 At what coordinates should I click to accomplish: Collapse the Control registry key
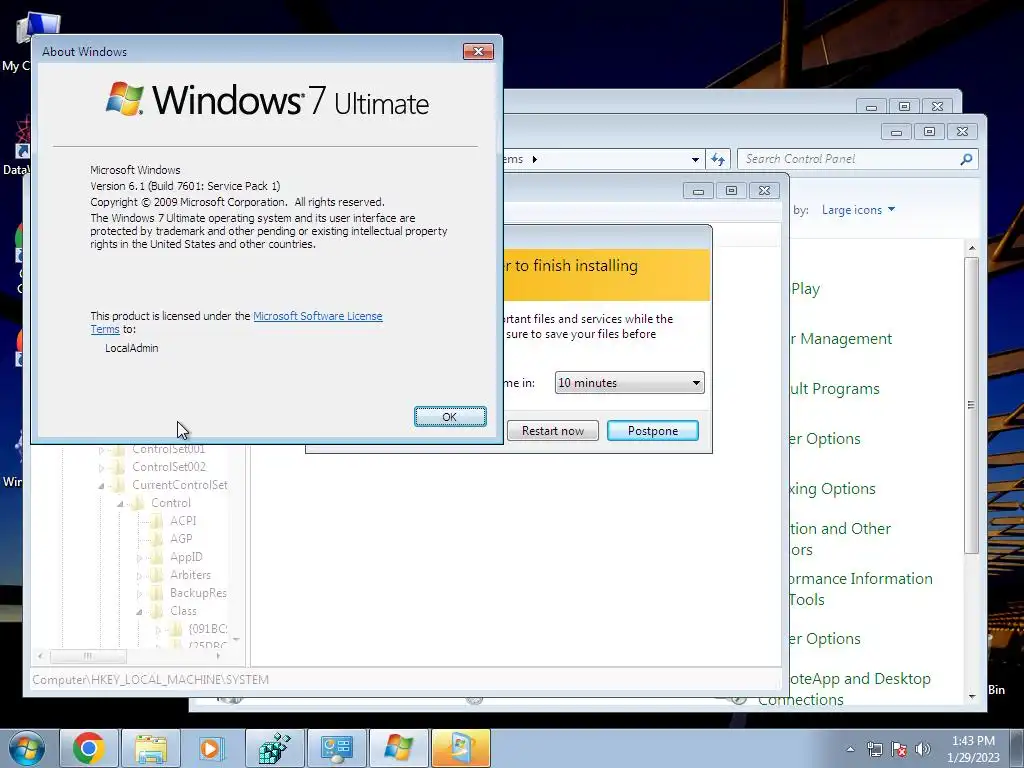[120, 504]
